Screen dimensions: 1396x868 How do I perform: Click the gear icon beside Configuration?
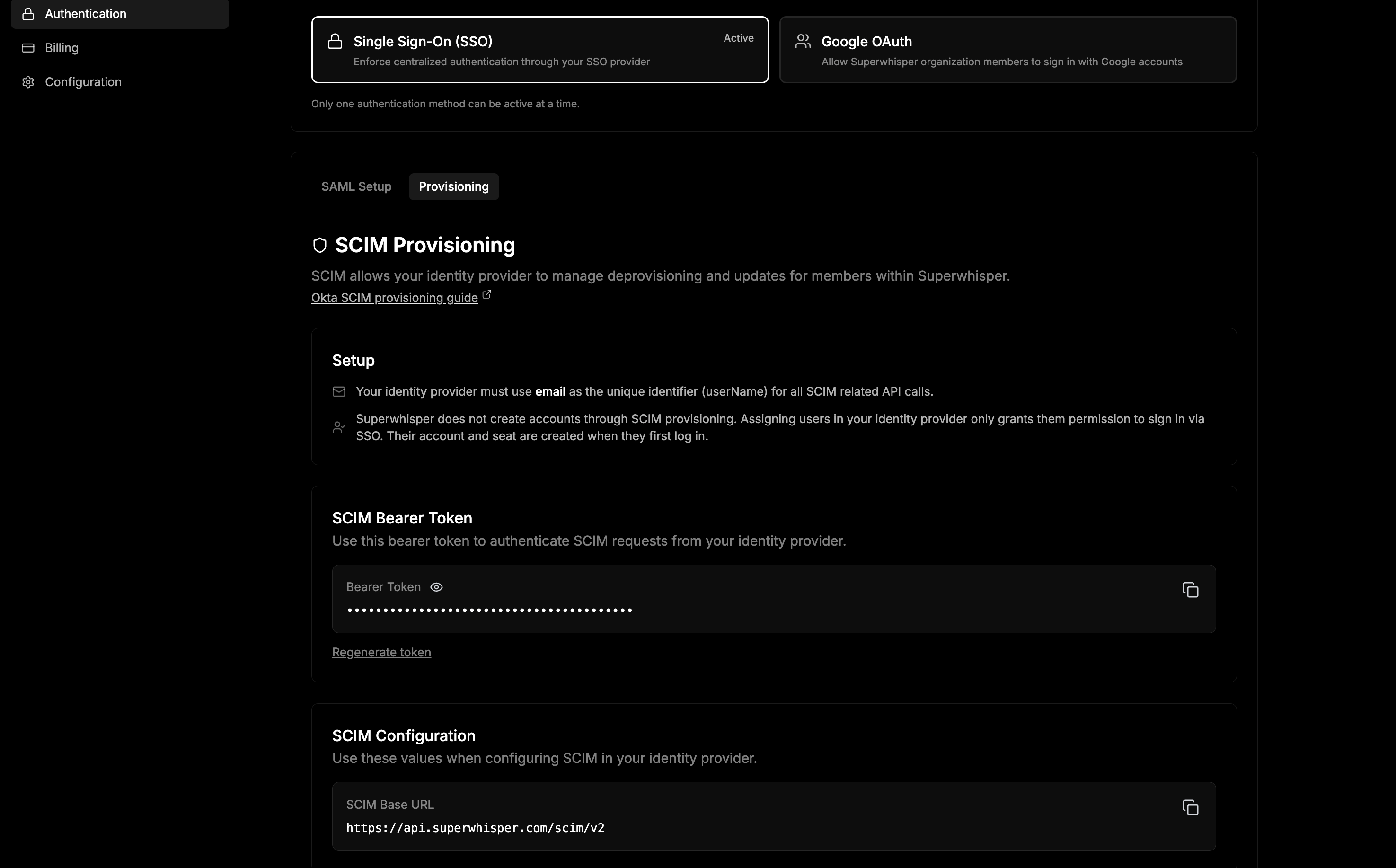click(x=28, y=81)
